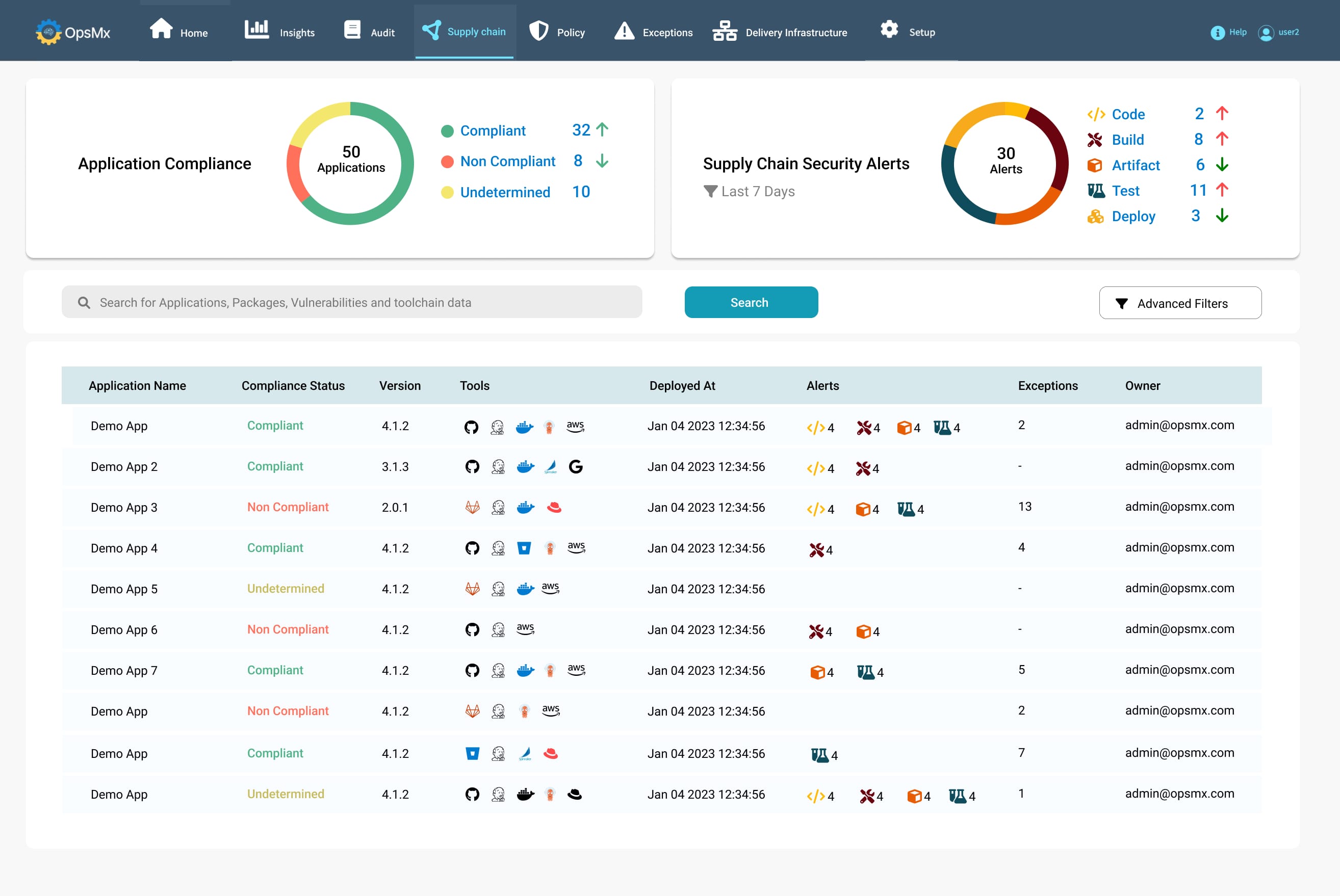The height and width of the screenshot is (896, 1340).
Task: Focus the applications search field
Action: [352, 302]
